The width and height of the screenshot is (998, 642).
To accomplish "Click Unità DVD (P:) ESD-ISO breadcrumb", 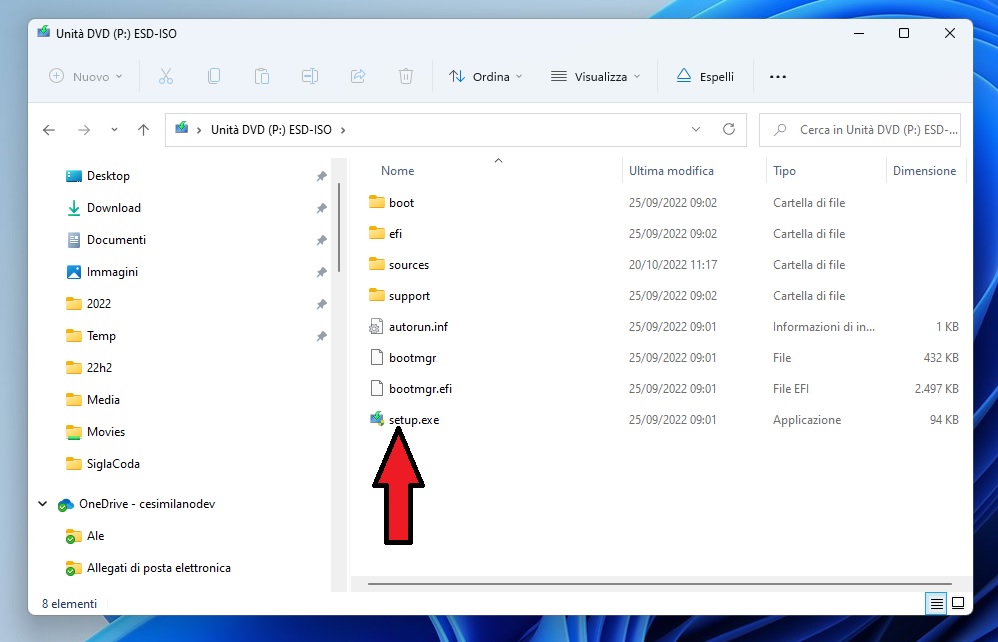I will (x=271, y=130).
